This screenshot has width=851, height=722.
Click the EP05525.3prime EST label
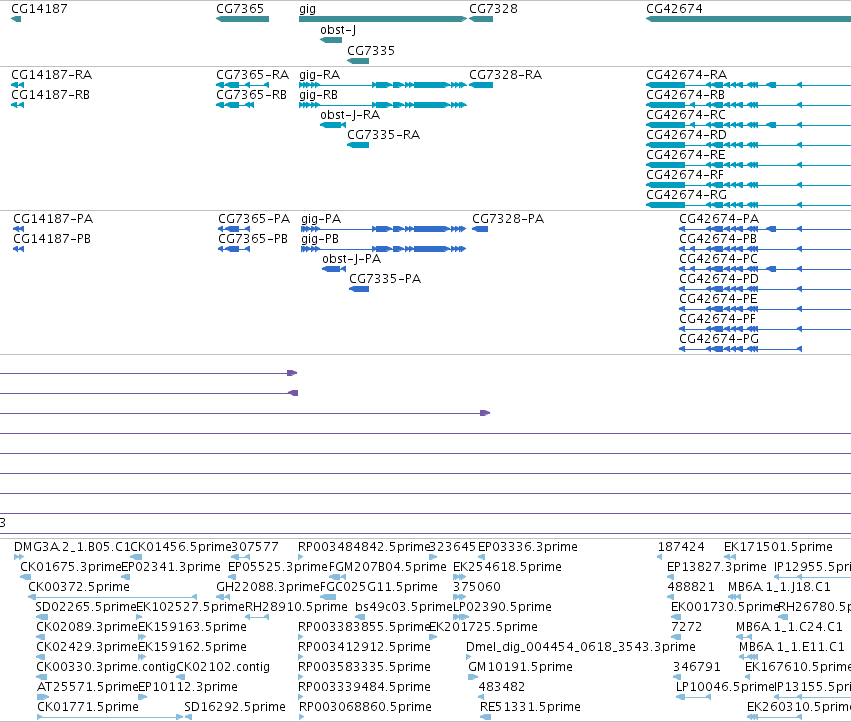[278, 567]
